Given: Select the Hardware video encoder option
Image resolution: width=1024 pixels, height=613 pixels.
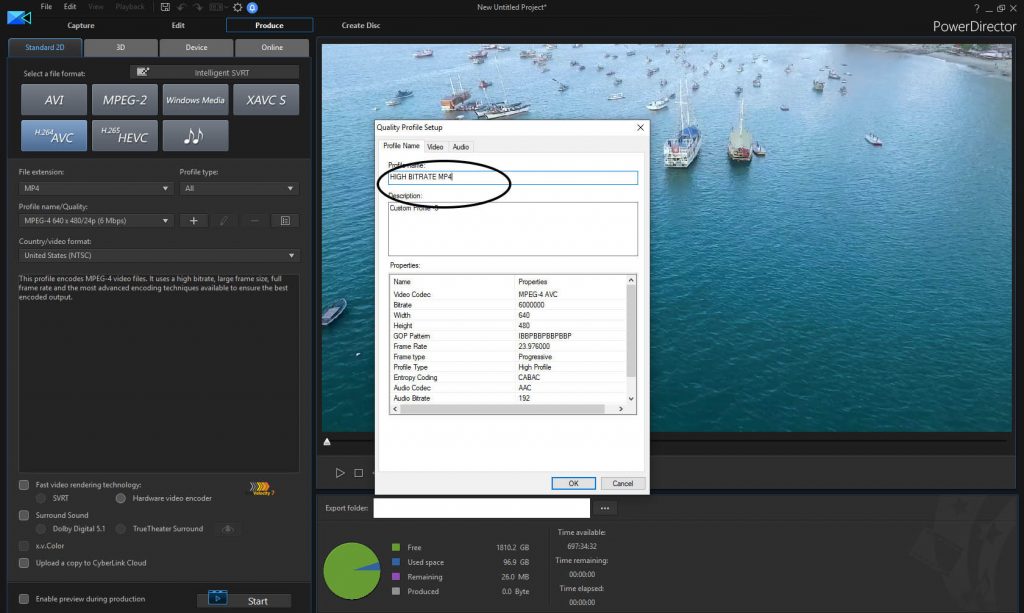Looking at the screenshot, I should coord(121,498).
